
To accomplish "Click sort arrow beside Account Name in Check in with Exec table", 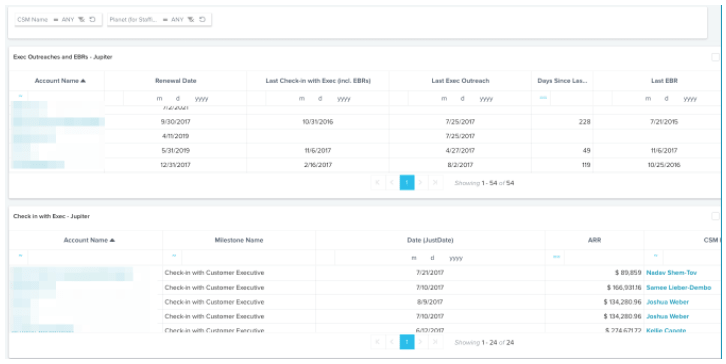I will click(x=112, y=240).
